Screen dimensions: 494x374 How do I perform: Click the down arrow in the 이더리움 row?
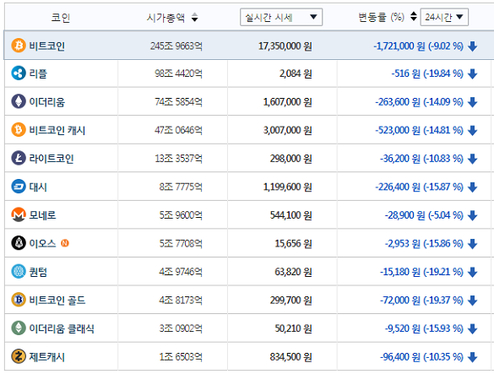(473, 102)
